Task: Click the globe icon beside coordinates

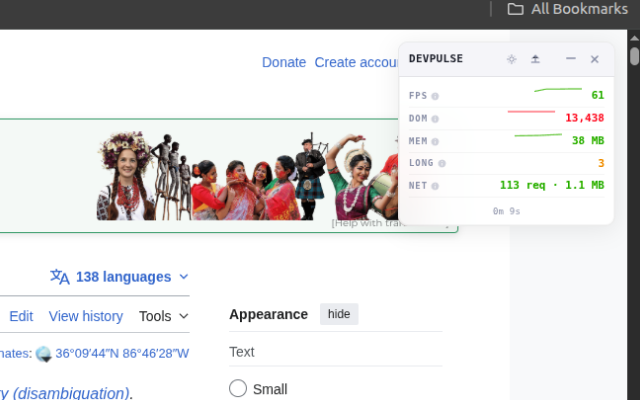Action: point(44,354)
